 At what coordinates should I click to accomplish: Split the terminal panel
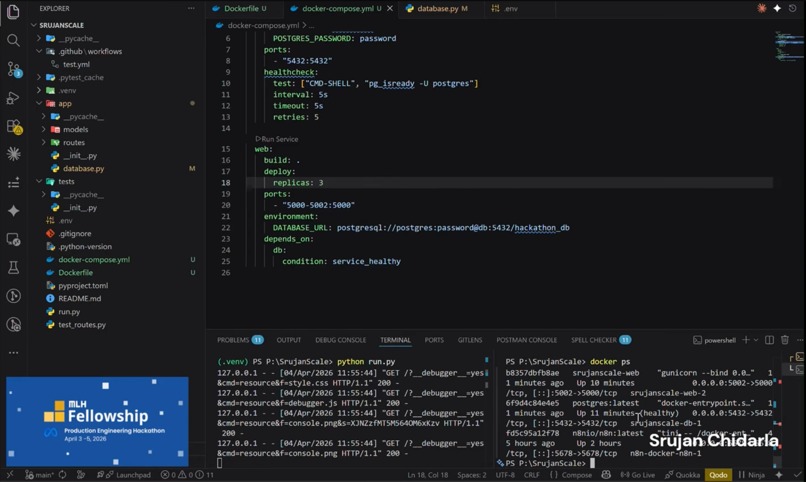pos(770,340)
